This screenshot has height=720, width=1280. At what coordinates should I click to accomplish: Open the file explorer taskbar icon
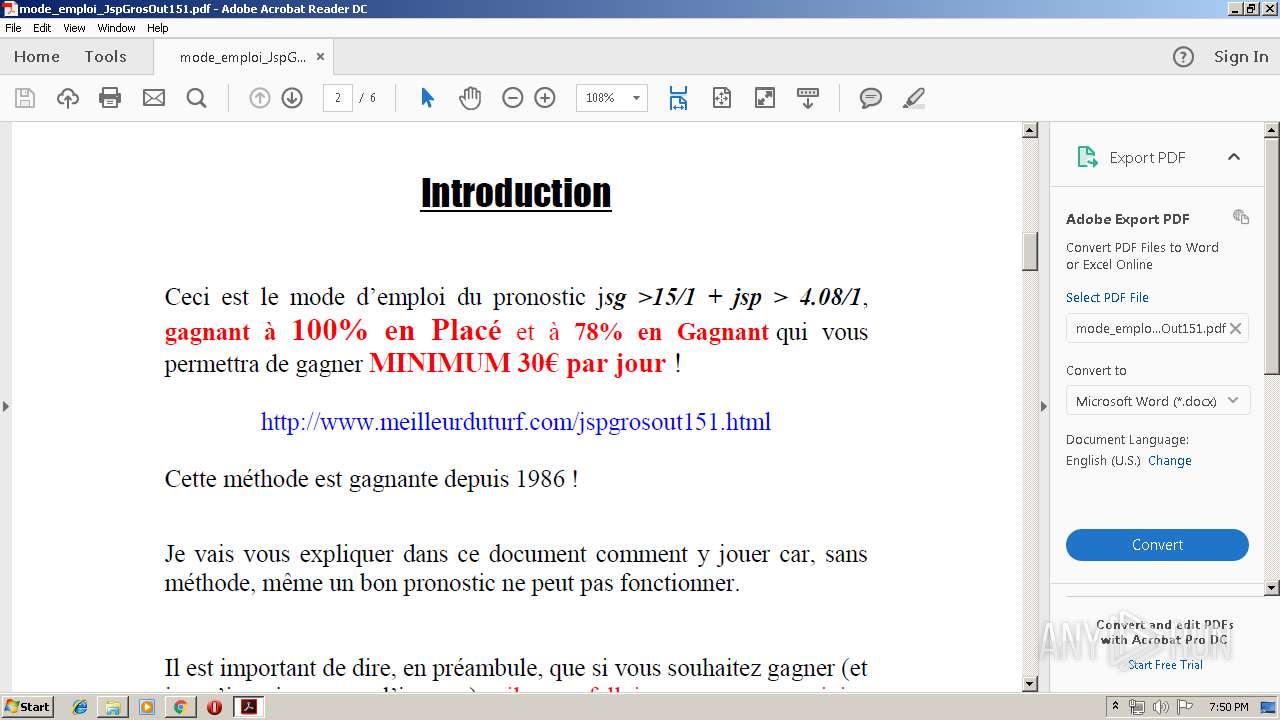coord(113,707)
